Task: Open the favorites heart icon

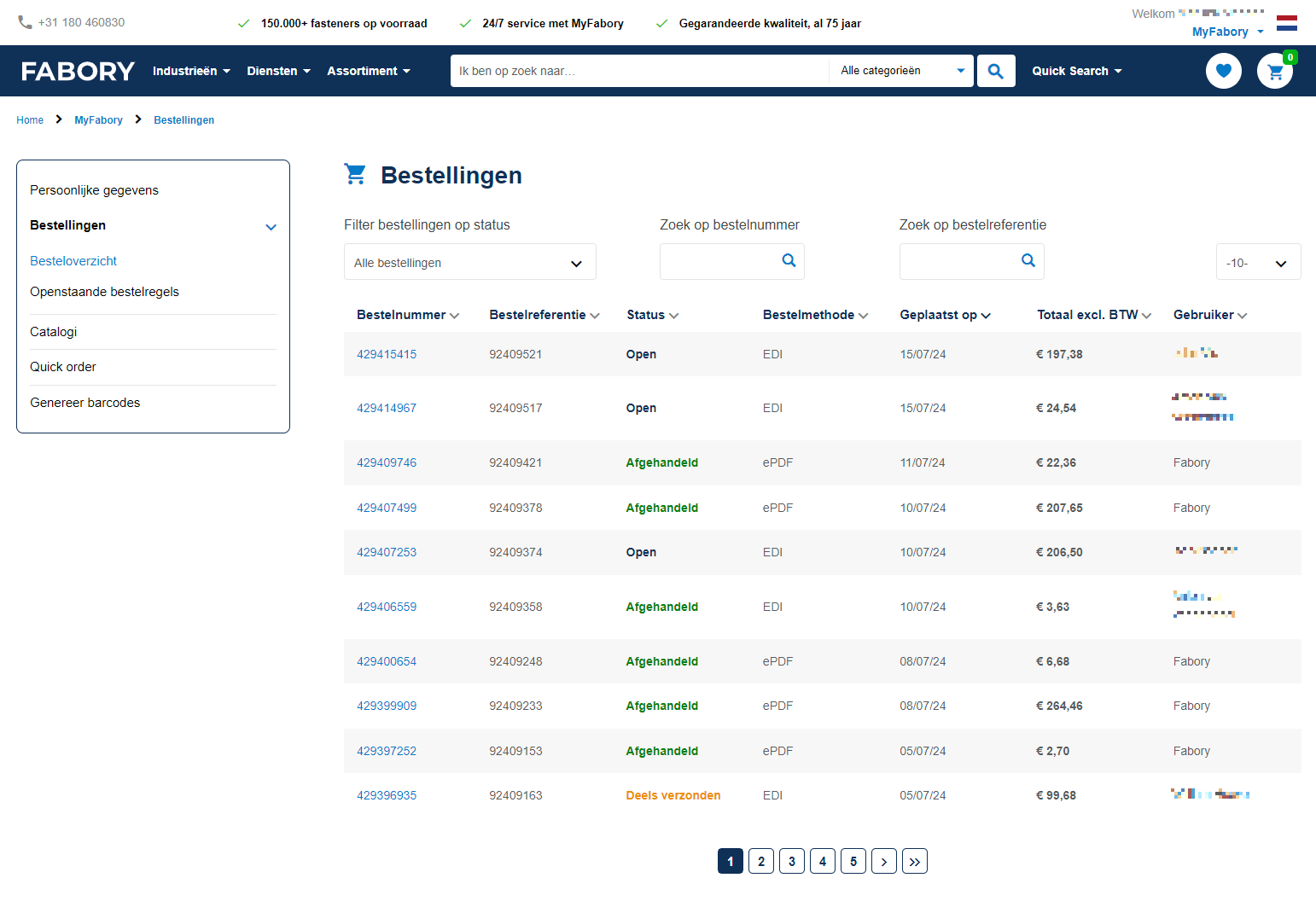Action: [x=1223, y=71]
